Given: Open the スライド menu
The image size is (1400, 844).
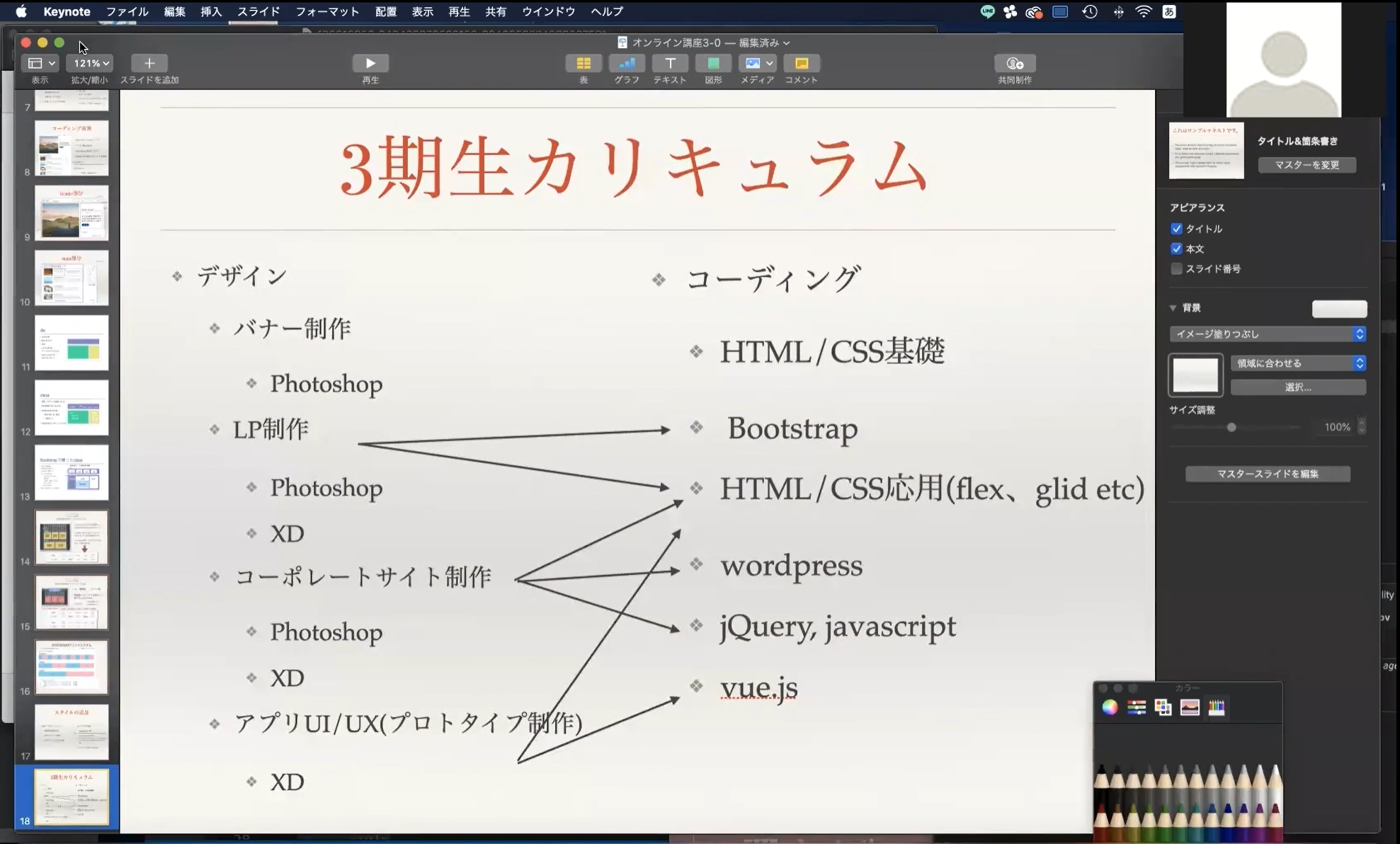Looking at the screenshot, I should 258,11.
